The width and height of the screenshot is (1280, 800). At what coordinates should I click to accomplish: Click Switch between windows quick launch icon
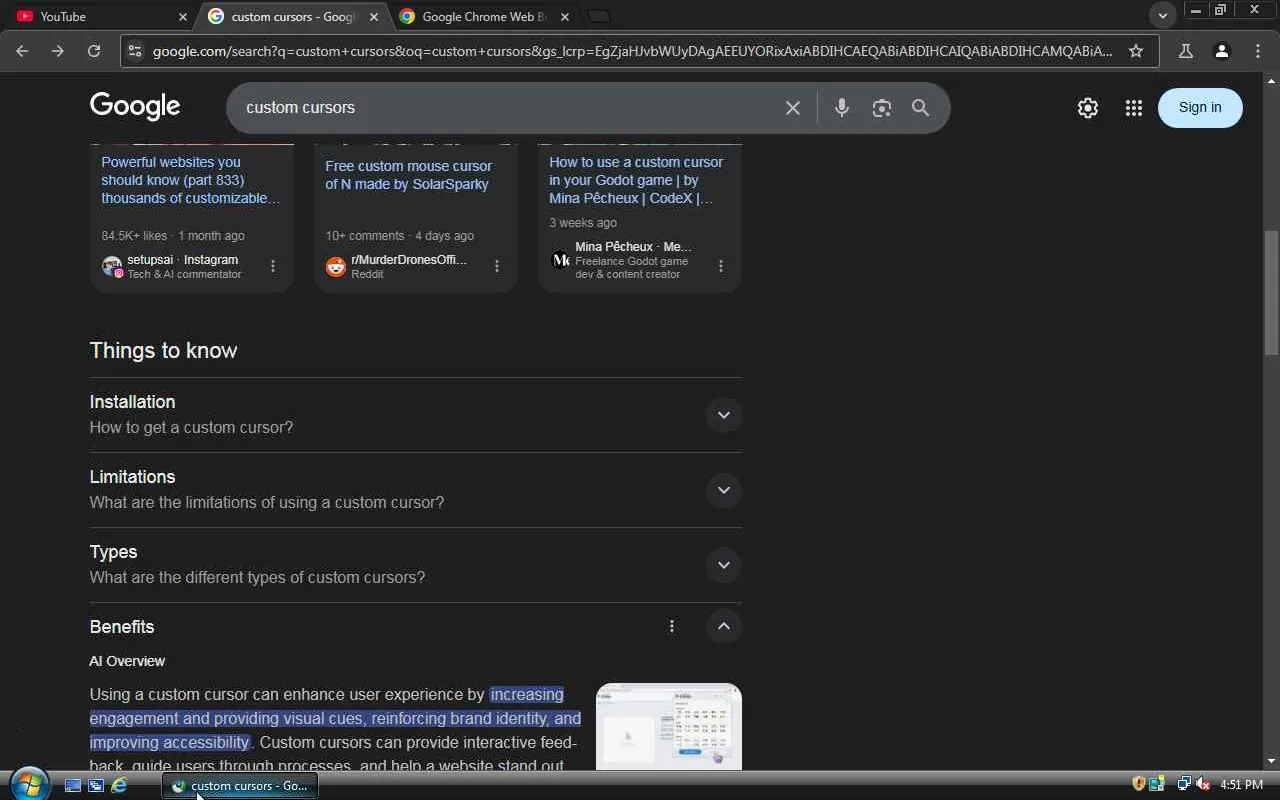point(96,786)
